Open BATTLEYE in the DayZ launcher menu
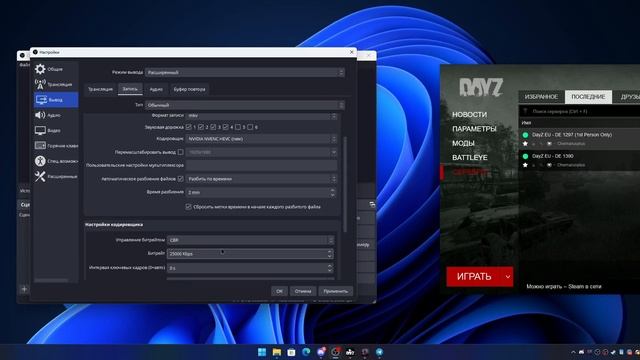This screenshot has height=360, width=640. (x=470, y=158)
